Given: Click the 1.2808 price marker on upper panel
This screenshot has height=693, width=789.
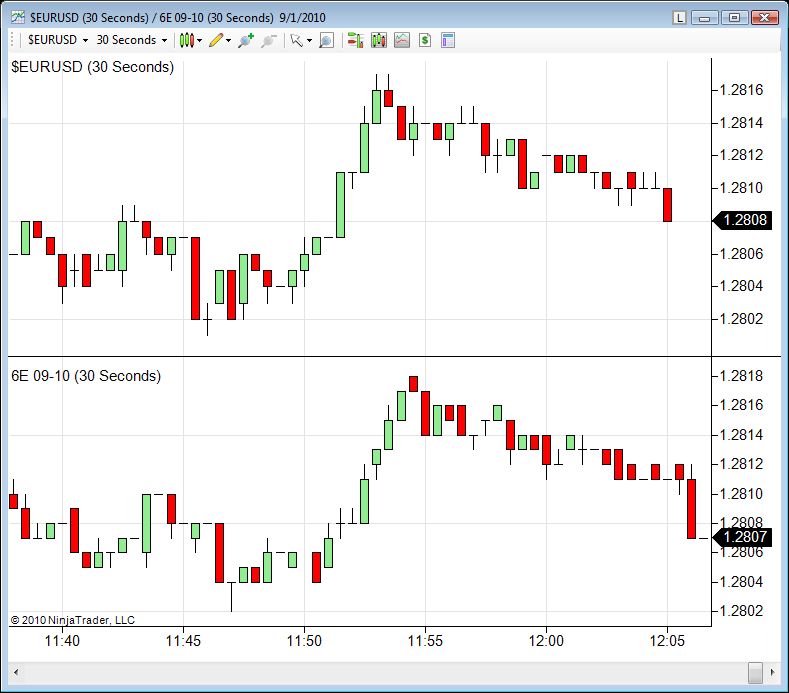Looking at the screenshot, I should coord(742,220).
